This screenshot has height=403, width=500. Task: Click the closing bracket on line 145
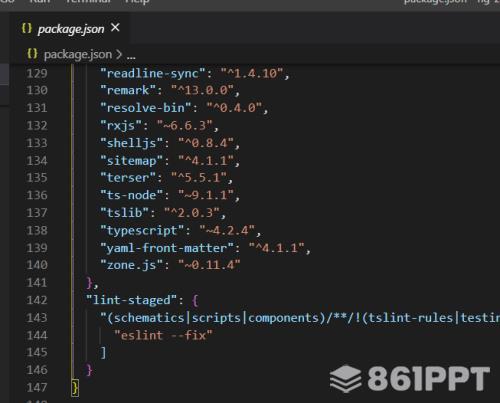click(103, 352)
